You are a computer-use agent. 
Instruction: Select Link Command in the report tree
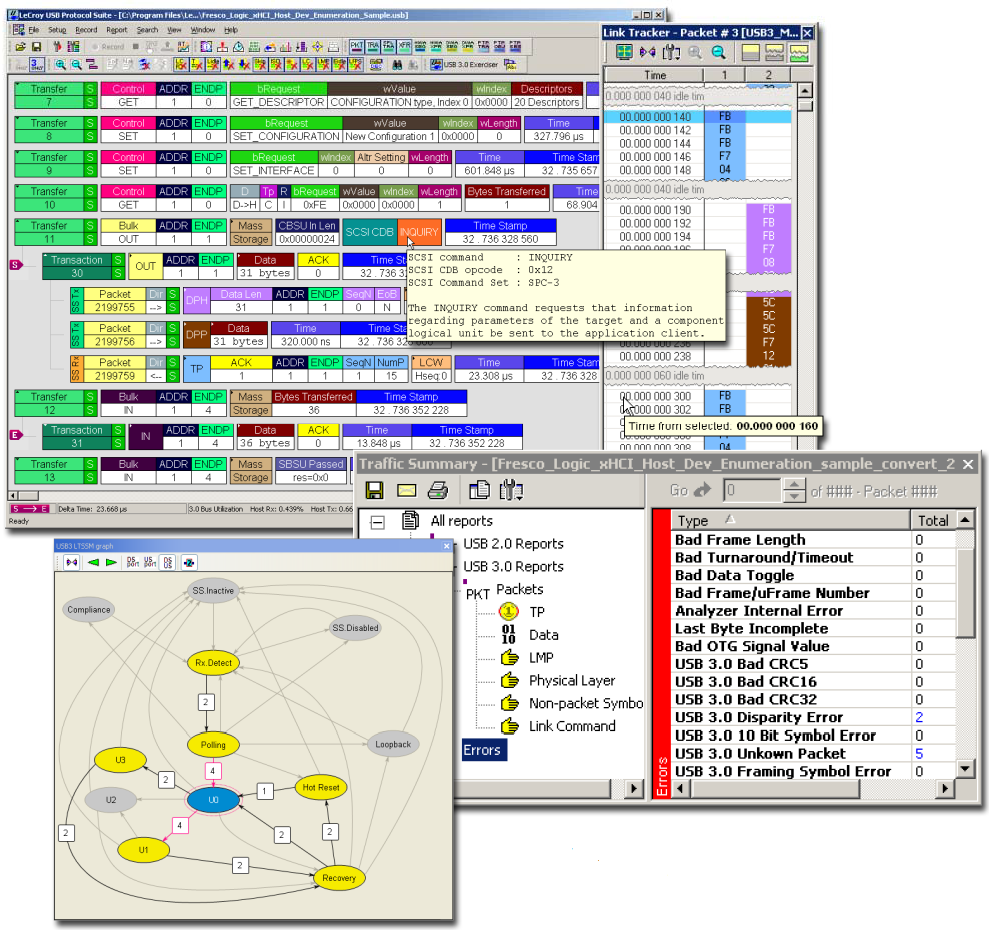point(572,726)
